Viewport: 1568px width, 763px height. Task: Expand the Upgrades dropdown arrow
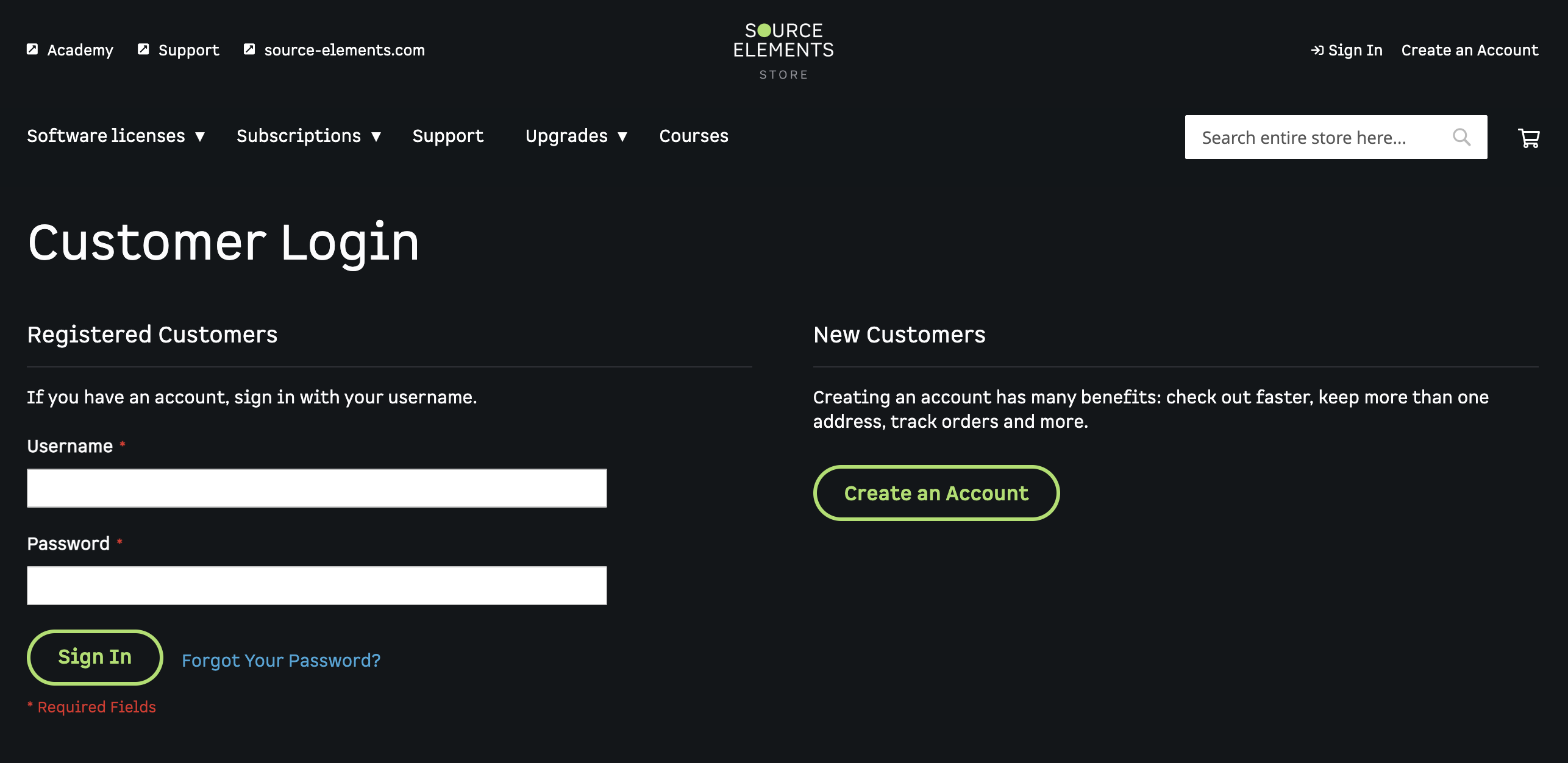[622, 137]
